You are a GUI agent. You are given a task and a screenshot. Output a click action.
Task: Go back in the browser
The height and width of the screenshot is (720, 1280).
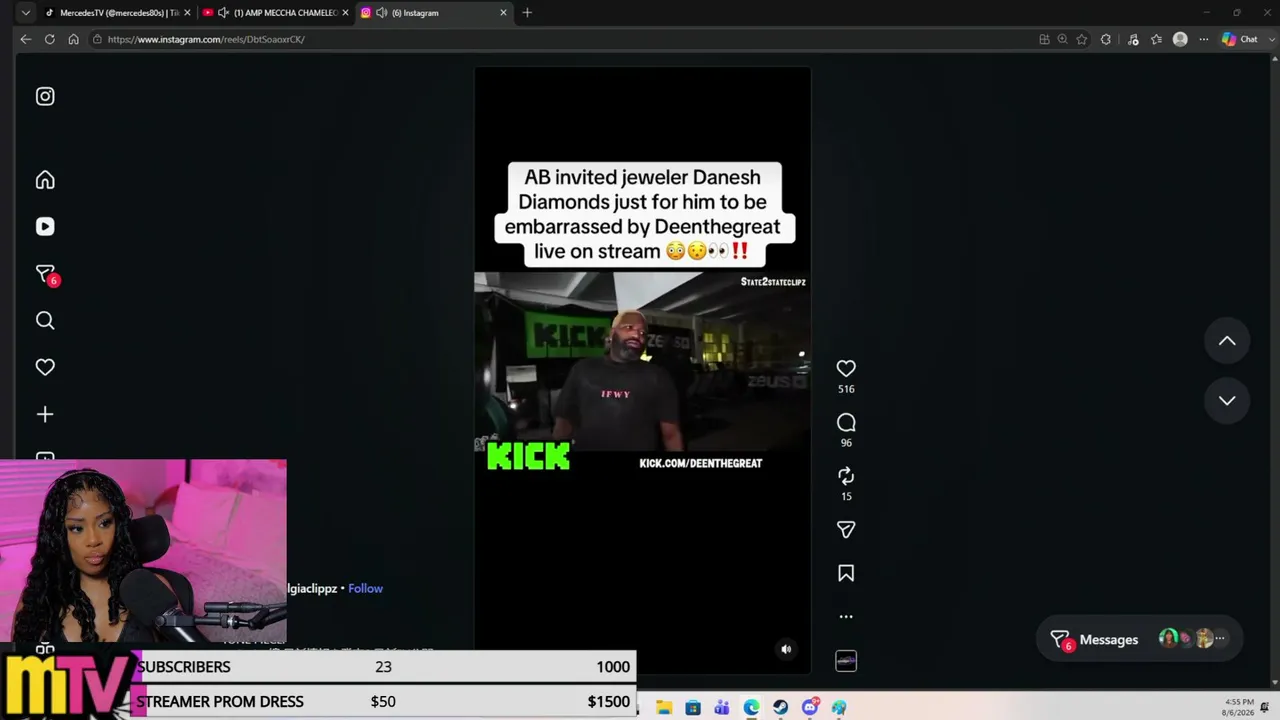coord(26,39)
